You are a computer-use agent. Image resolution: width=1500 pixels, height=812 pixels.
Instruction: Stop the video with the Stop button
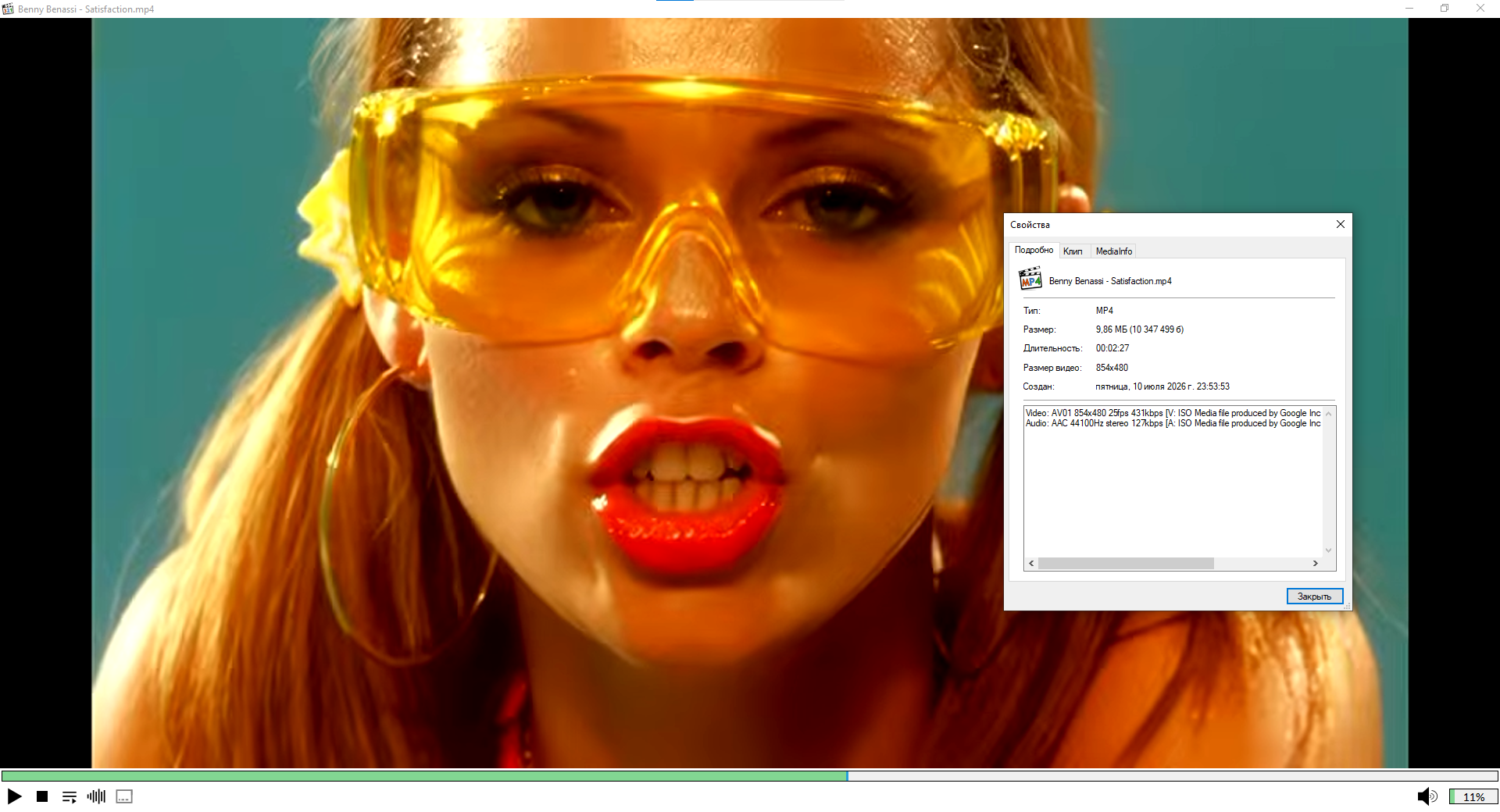(42, 796)
